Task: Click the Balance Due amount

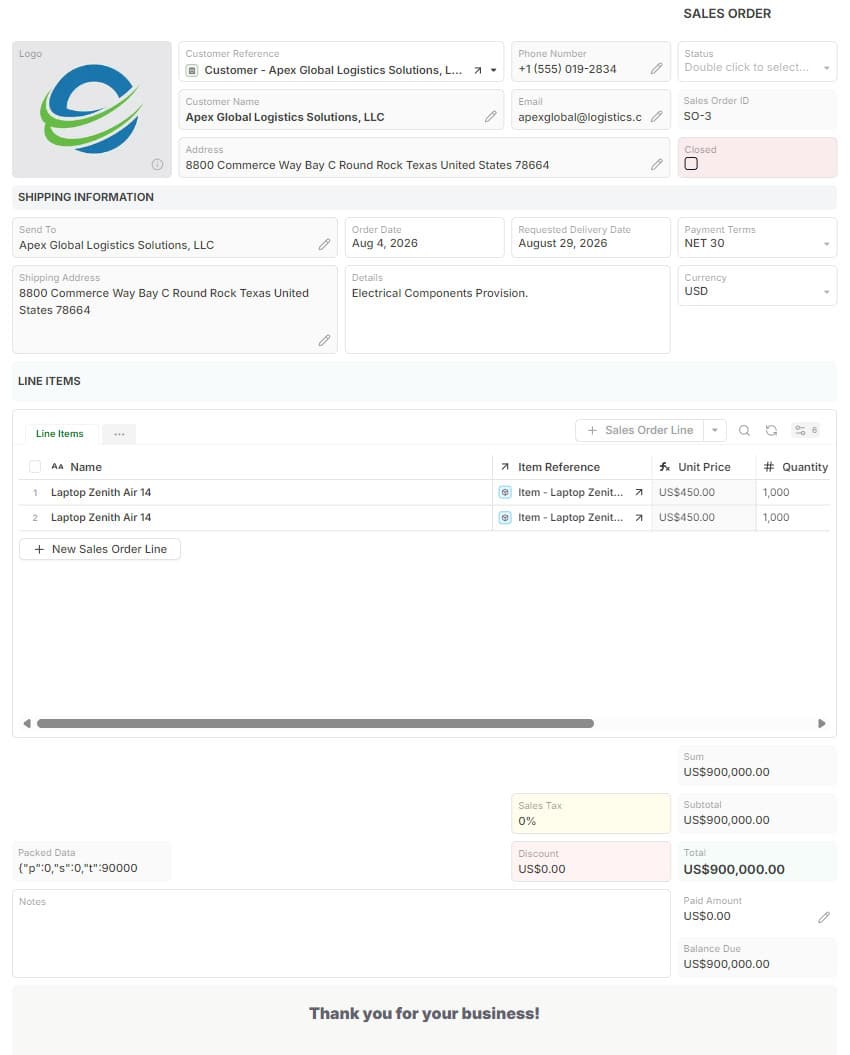Action: (726, 964)
